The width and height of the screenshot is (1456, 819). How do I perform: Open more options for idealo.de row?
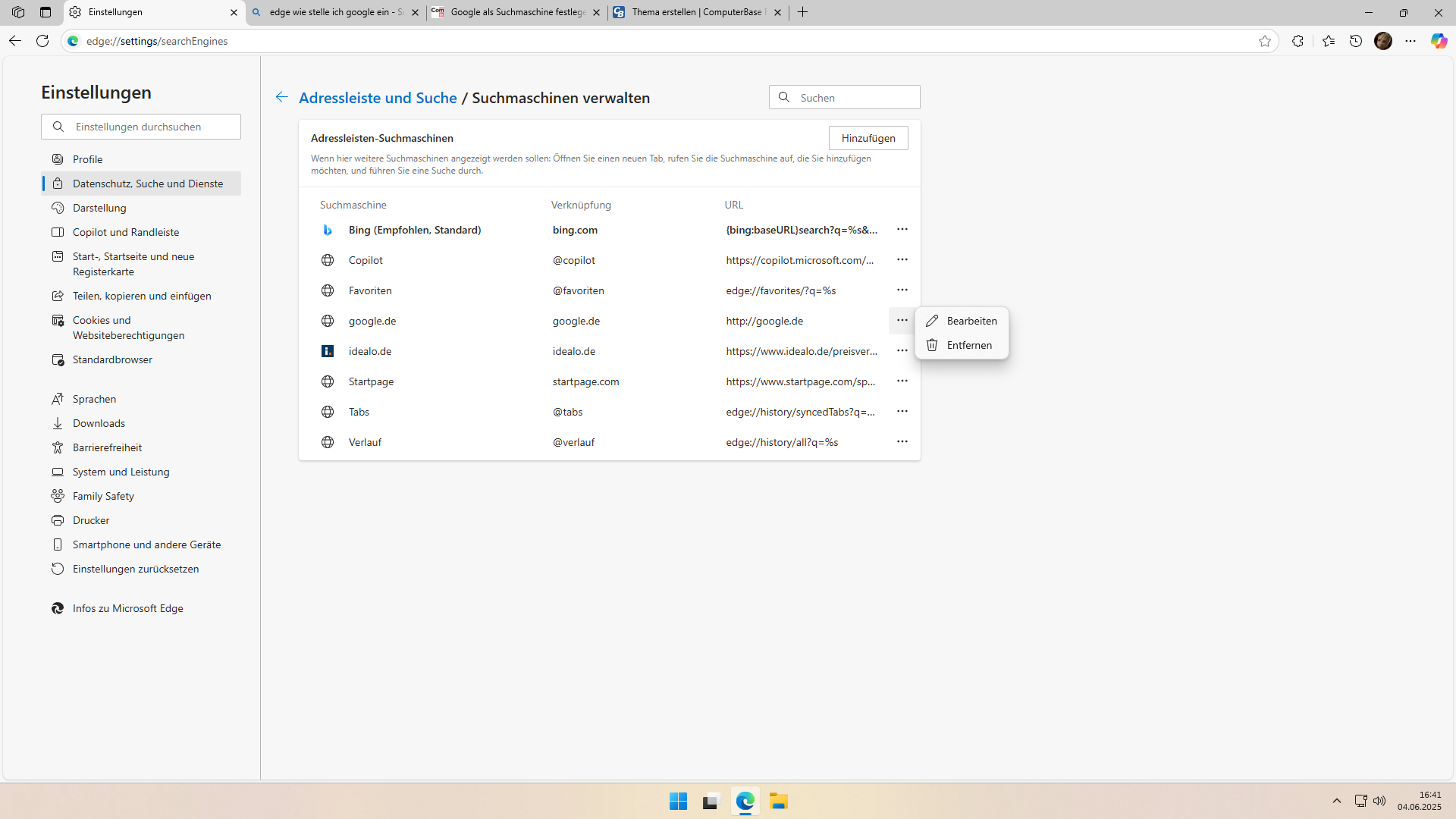[x=902, y=350]
